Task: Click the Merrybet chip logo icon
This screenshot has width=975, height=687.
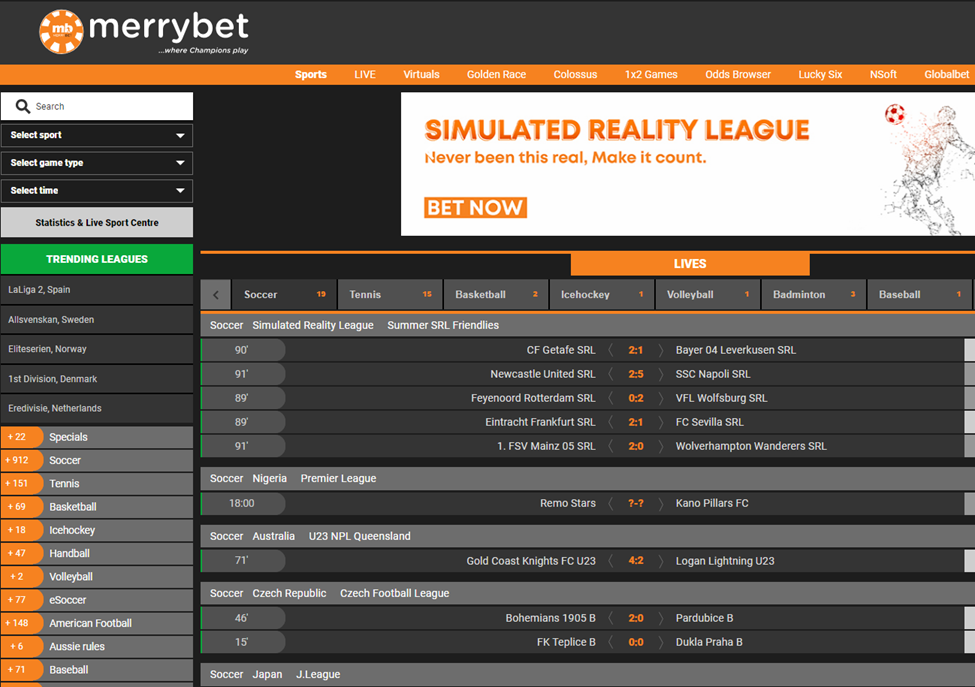Action: 61,32
